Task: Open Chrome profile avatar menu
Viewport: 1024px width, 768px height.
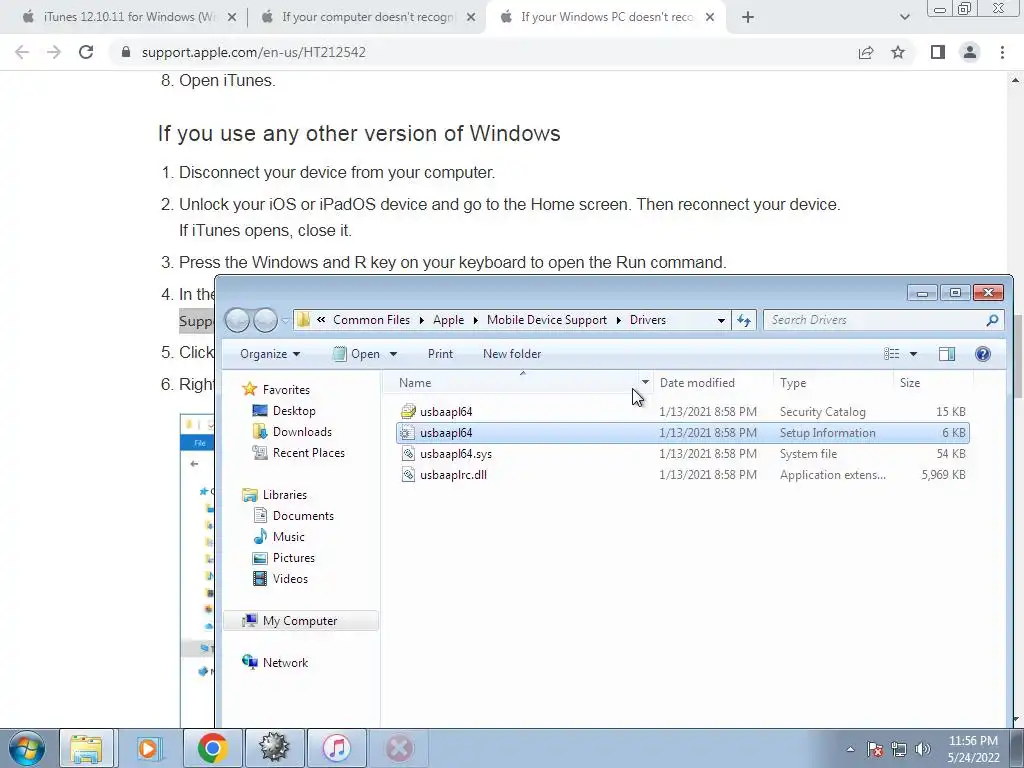Action: [x=970, y=52]
